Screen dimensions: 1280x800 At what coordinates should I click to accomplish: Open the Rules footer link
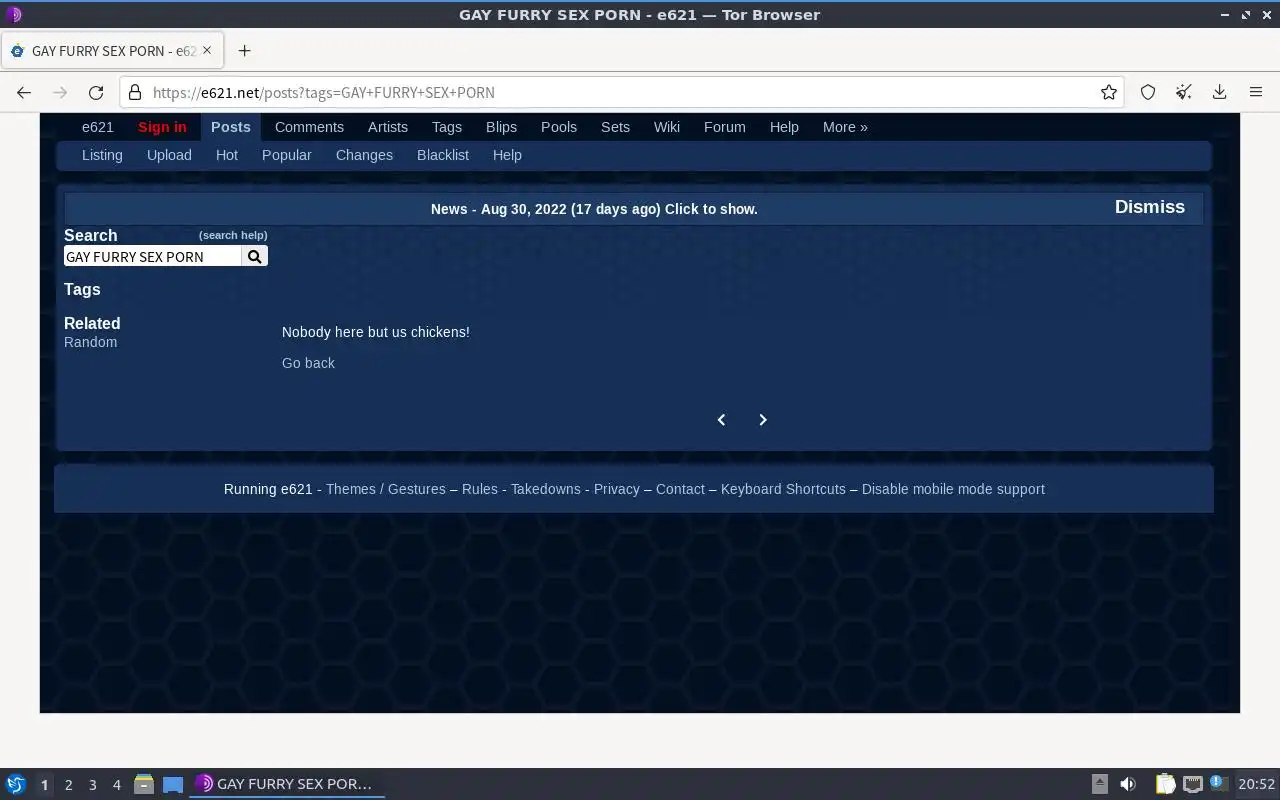tap(480, 489)
